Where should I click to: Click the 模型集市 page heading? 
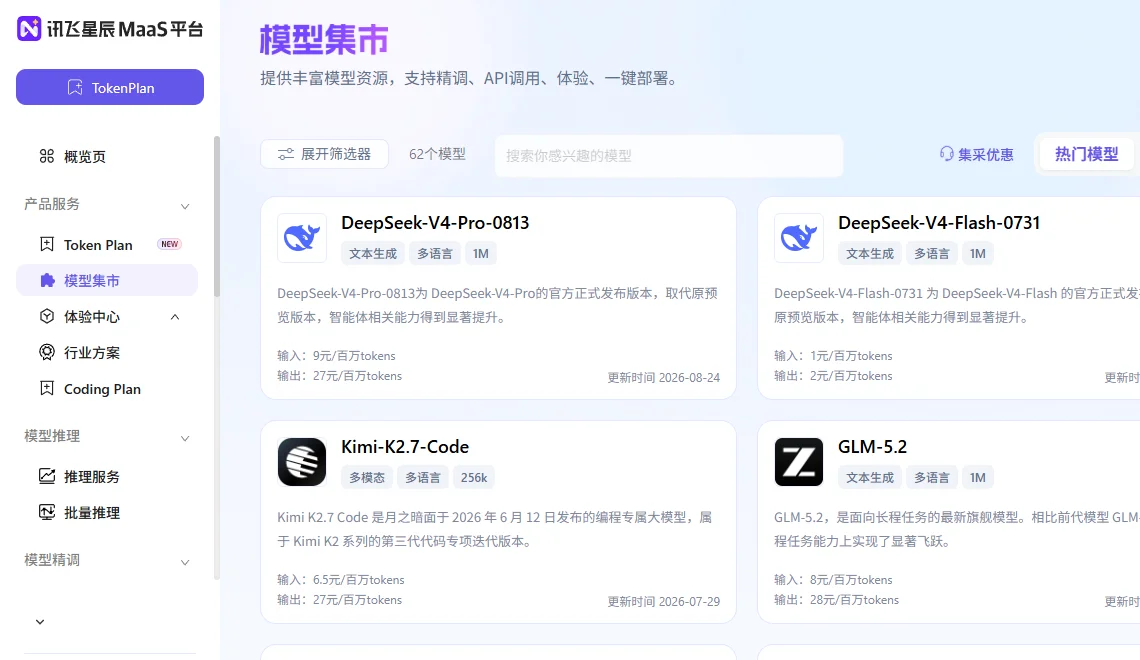324,39
